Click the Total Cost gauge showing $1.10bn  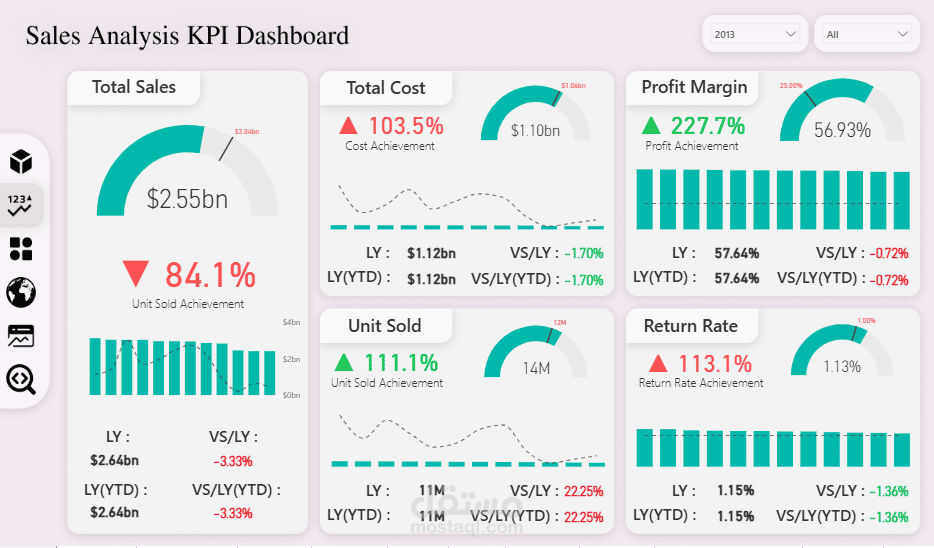click(x=535, y=113)
